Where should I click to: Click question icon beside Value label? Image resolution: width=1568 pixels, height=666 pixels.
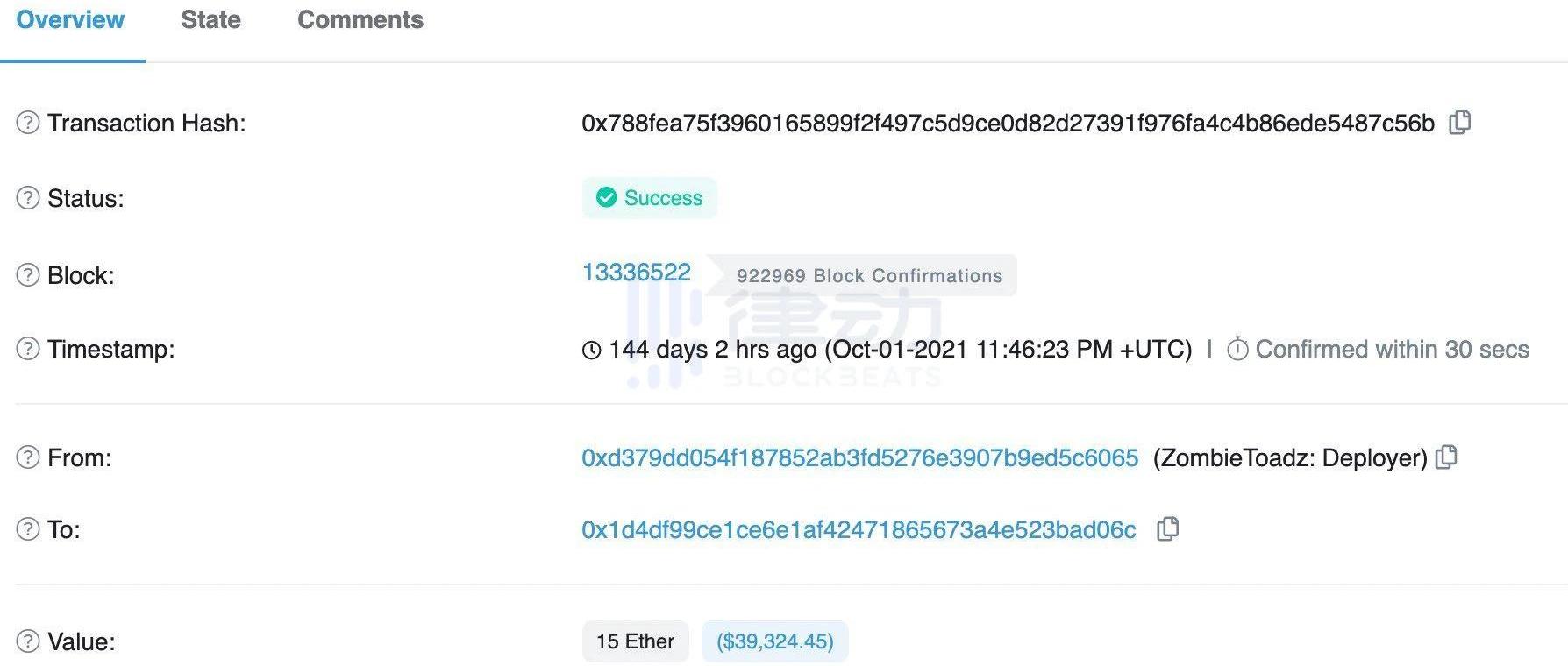[x=28, y=641]
